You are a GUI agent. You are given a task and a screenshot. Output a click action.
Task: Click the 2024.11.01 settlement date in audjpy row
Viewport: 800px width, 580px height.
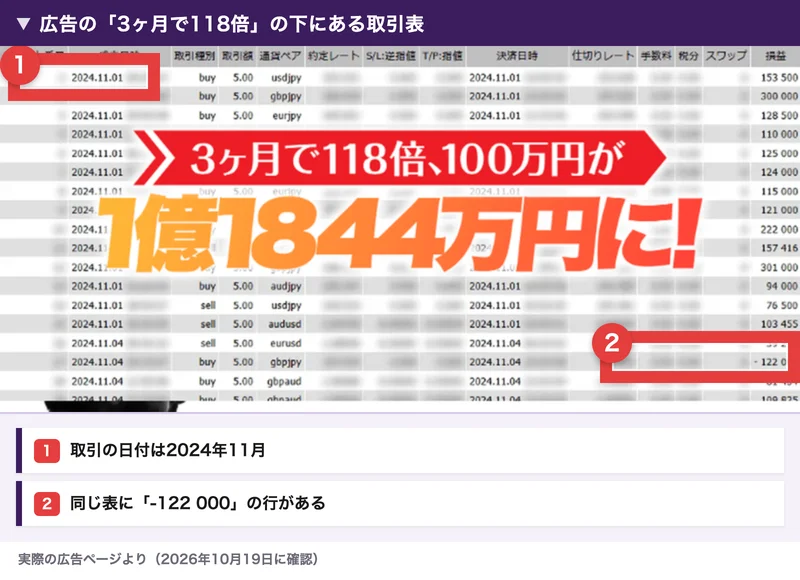tap(495, 286)
